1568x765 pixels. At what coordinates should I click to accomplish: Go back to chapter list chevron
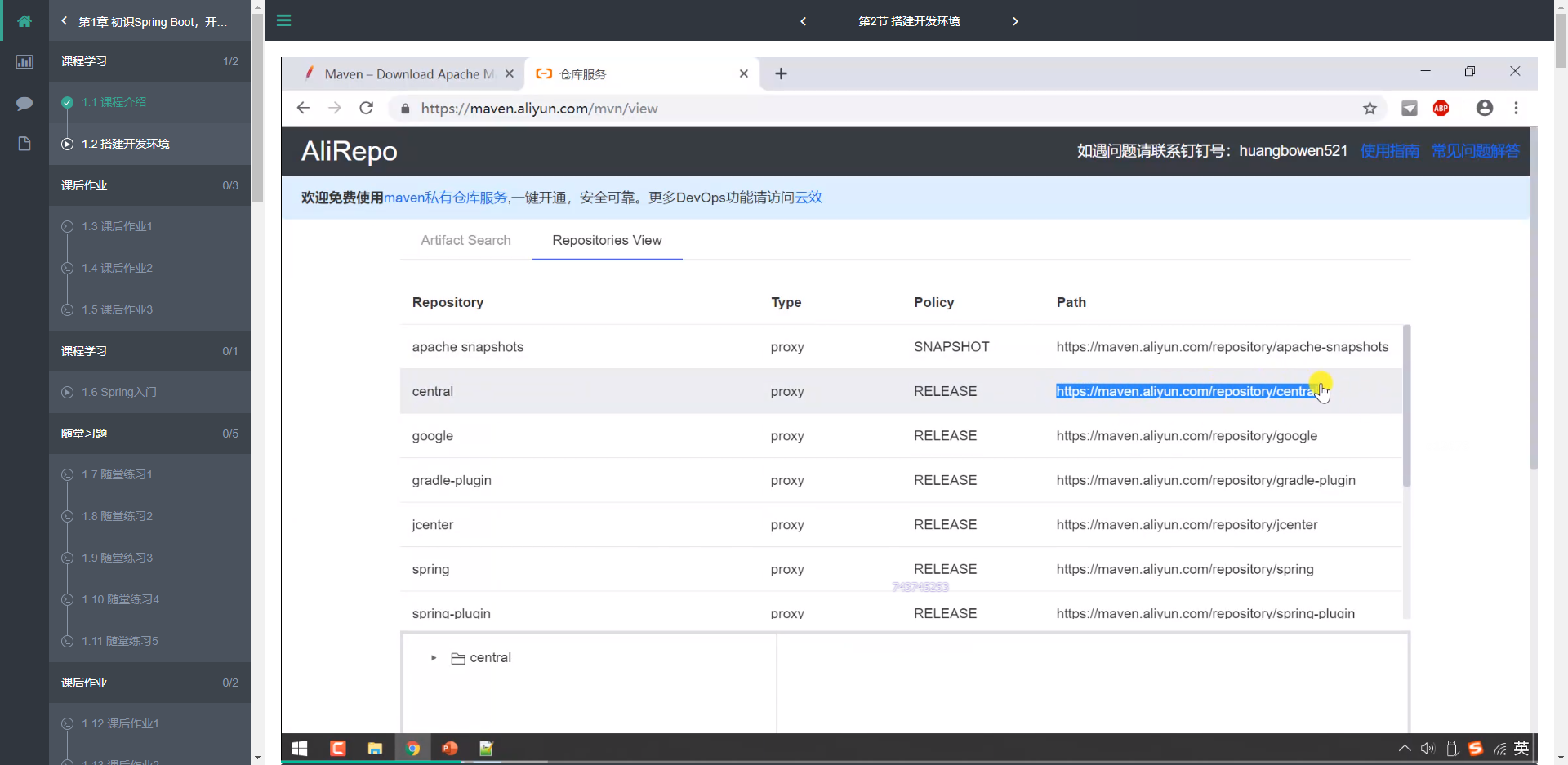tap(65, 21)
